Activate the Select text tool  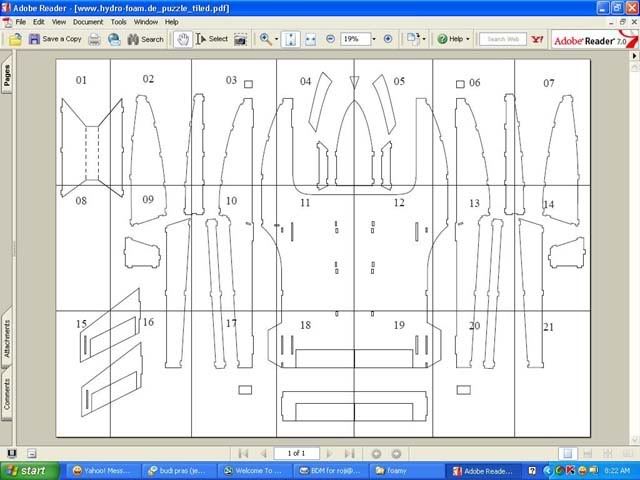[212, 39]
